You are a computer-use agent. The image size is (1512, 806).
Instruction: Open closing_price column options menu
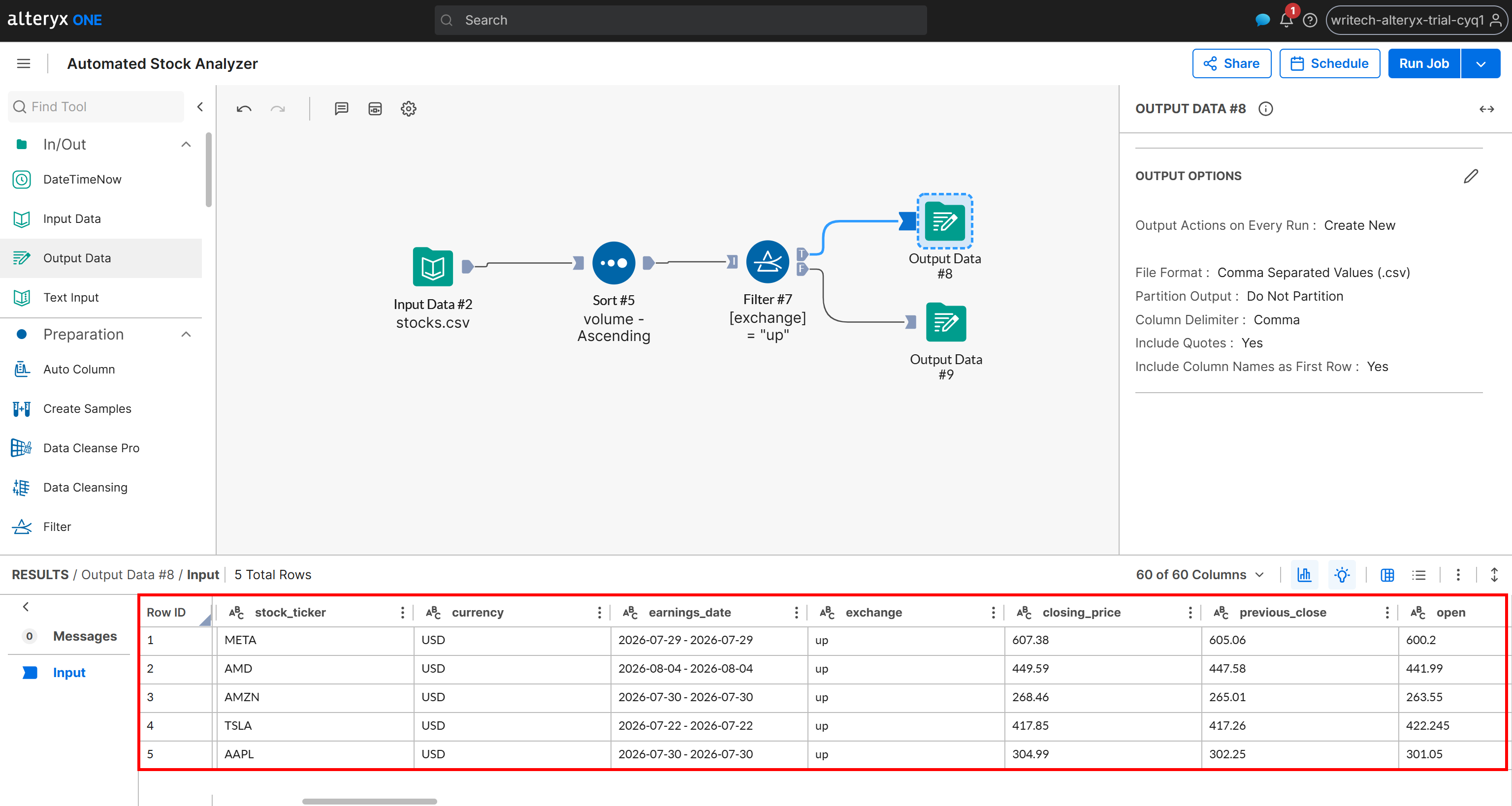[x=1190, y=613]
